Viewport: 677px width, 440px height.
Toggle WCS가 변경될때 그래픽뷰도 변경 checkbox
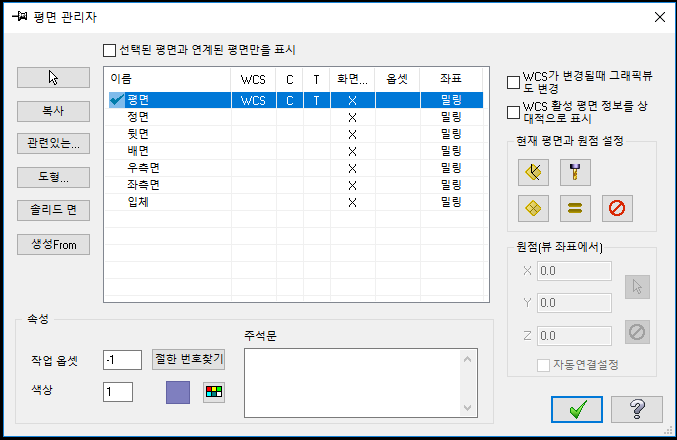click(x=513, y=82)
